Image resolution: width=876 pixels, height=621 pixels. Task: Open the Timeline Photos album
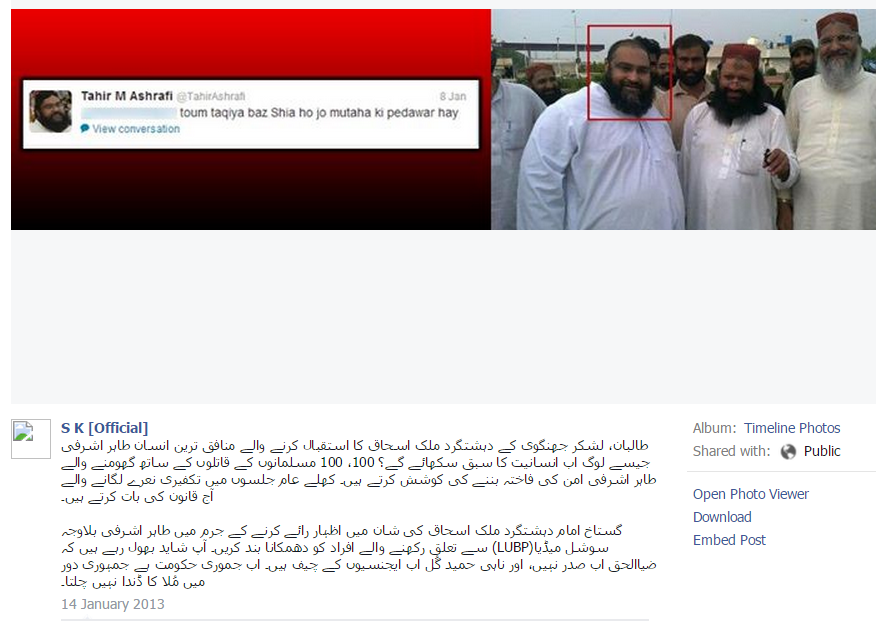[x=792, y=428]
